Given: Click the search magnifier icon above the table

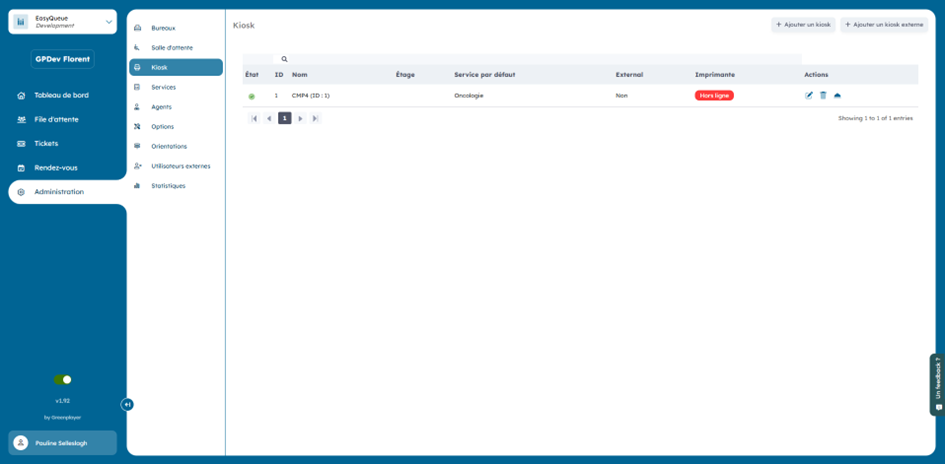Looking at the screenshot, I should click(x=284, y=59).
